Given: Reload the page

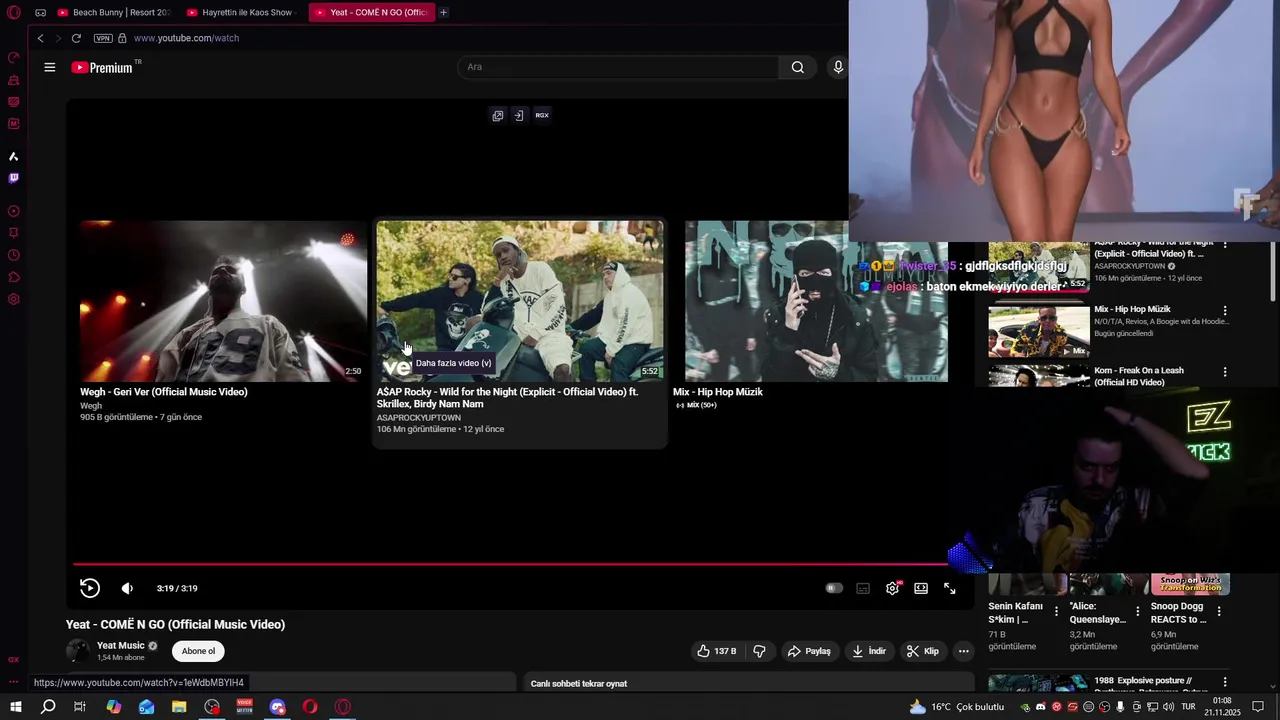Looking at the screenshot, I should pos(76,38).
